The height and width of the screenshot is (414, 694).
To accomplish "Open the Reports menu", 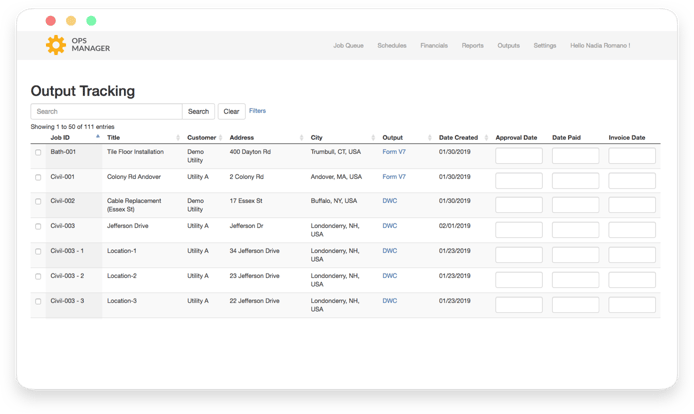I will click(472, 46).
